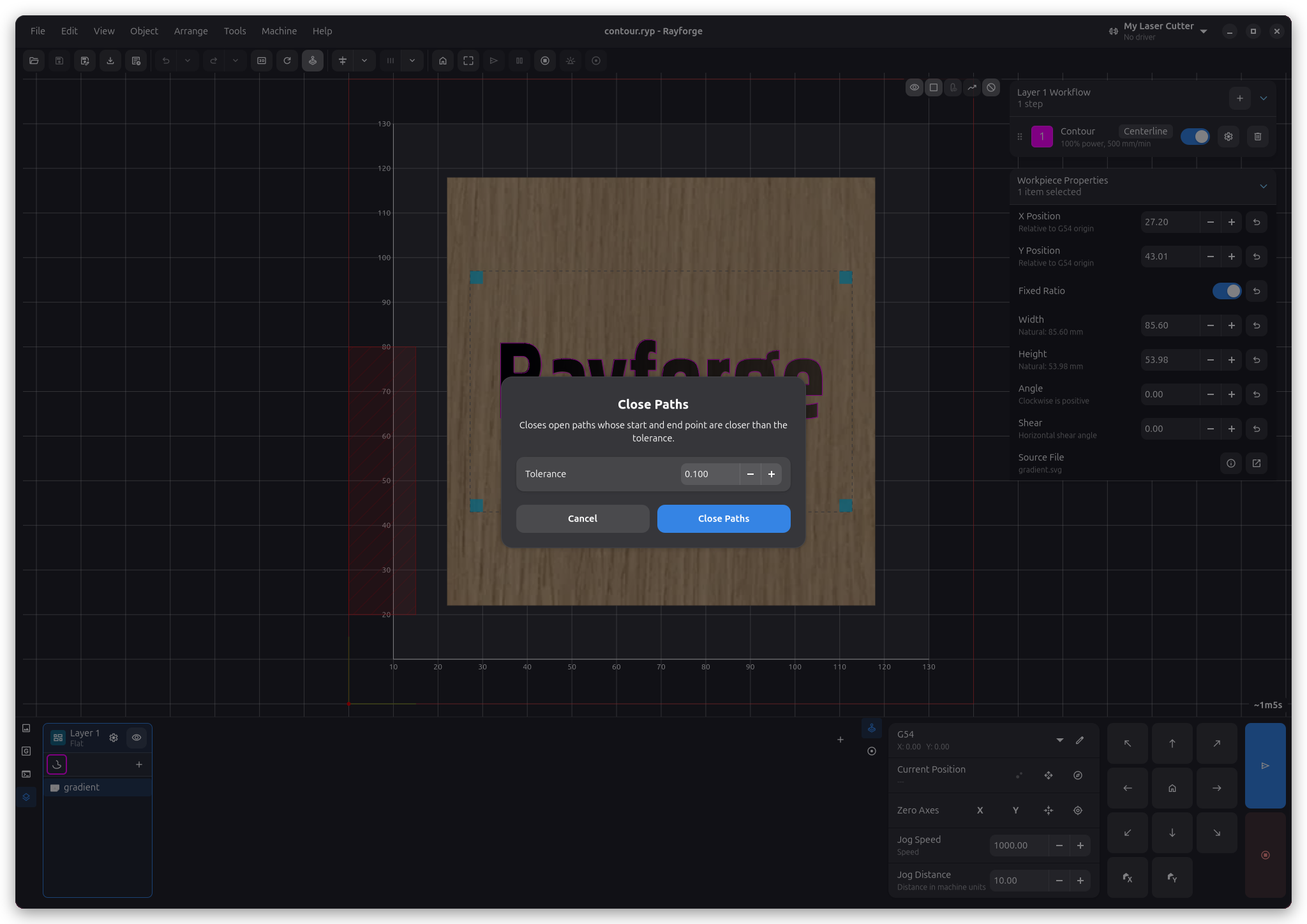Click the toolbar home machine icon
Image resolution: width=1307 pixels, height=924 pixels.
tap(443, 61)
